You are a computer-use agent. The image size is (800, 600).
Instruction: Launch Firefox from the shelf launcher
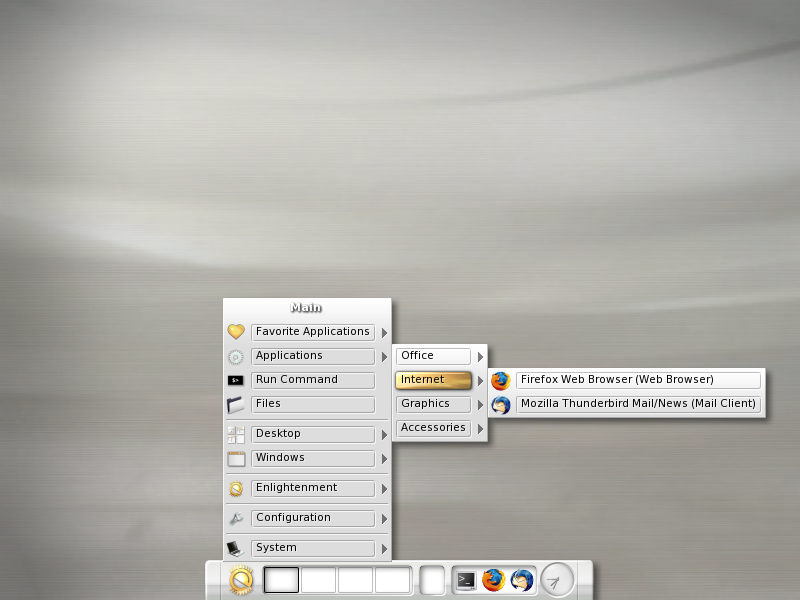(493, 580)
